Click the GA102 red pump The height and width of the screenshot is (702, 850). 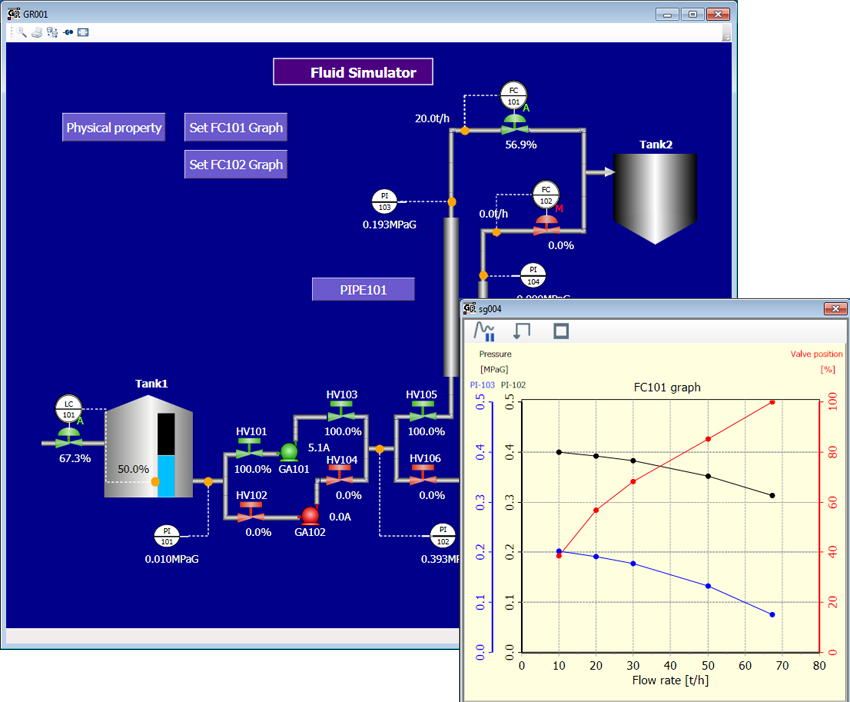[310, 515]
